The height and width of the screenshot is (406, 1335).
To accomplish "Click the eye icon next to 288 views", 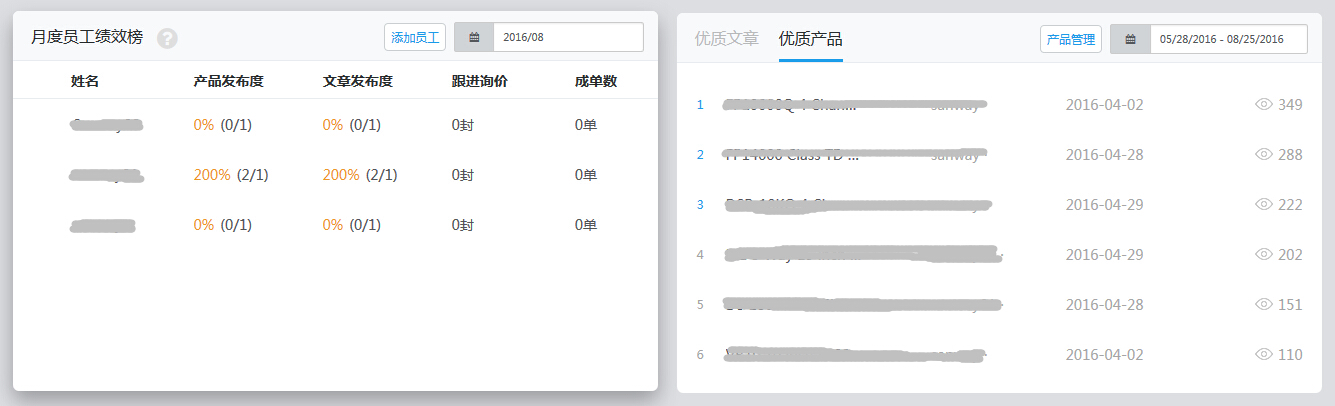I will [1263, 154].
